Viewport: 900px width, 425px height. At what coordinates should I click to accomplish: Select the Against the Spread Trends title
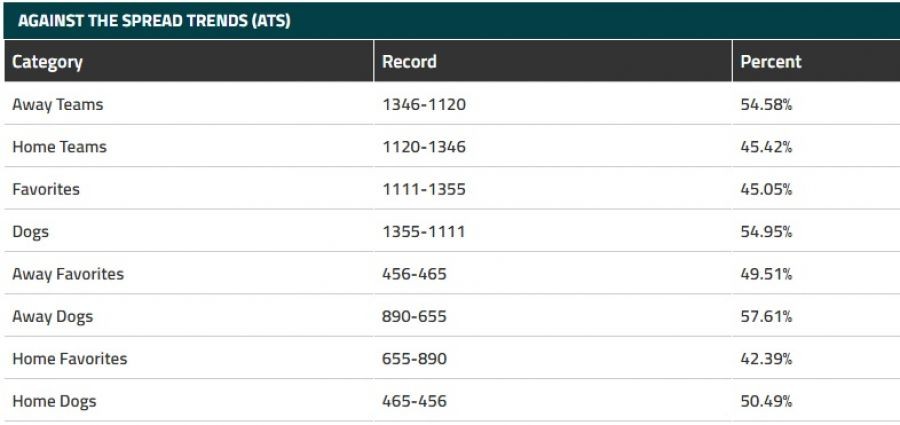click(154, 20)
